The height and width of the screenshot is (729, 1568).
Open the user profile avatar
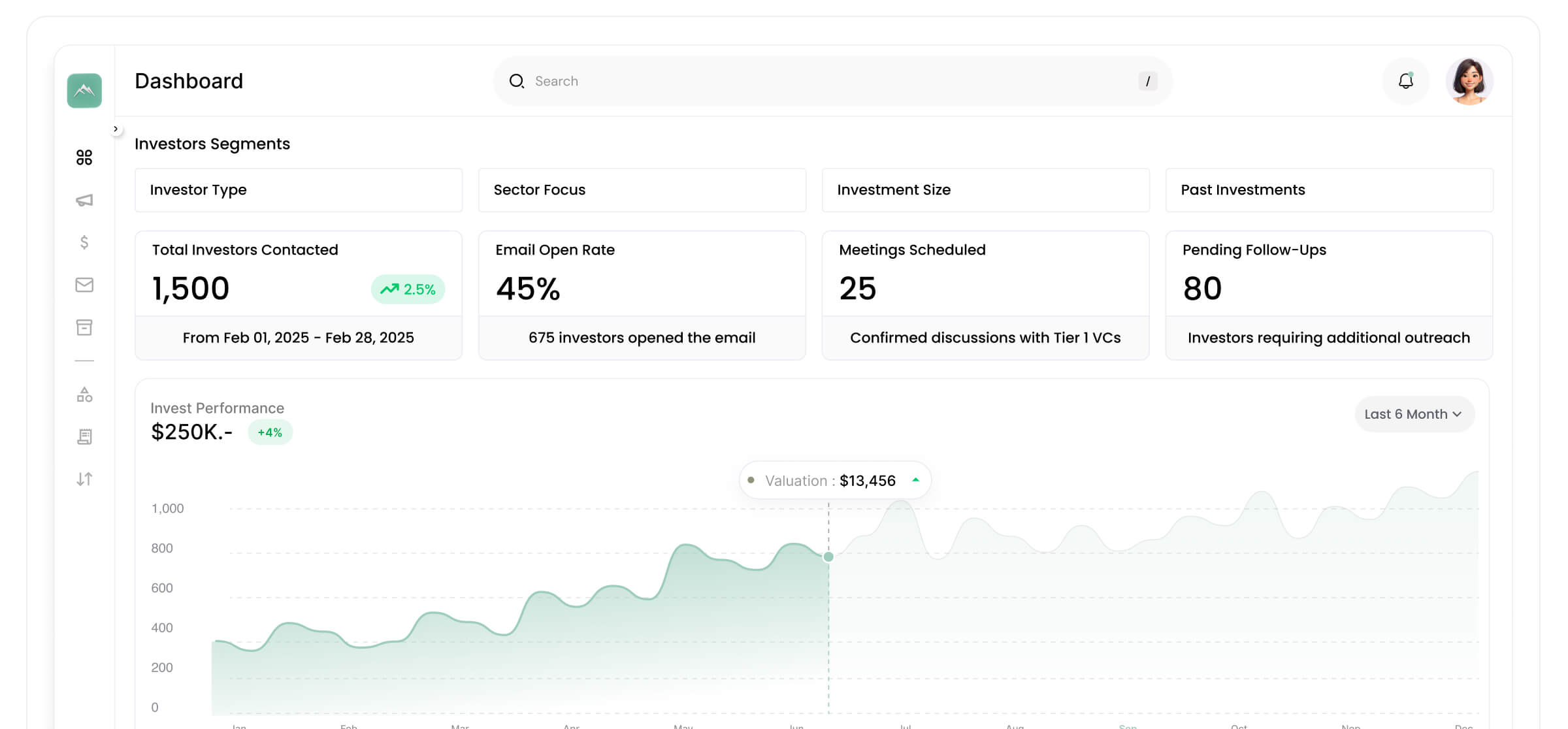(1469, 81)
